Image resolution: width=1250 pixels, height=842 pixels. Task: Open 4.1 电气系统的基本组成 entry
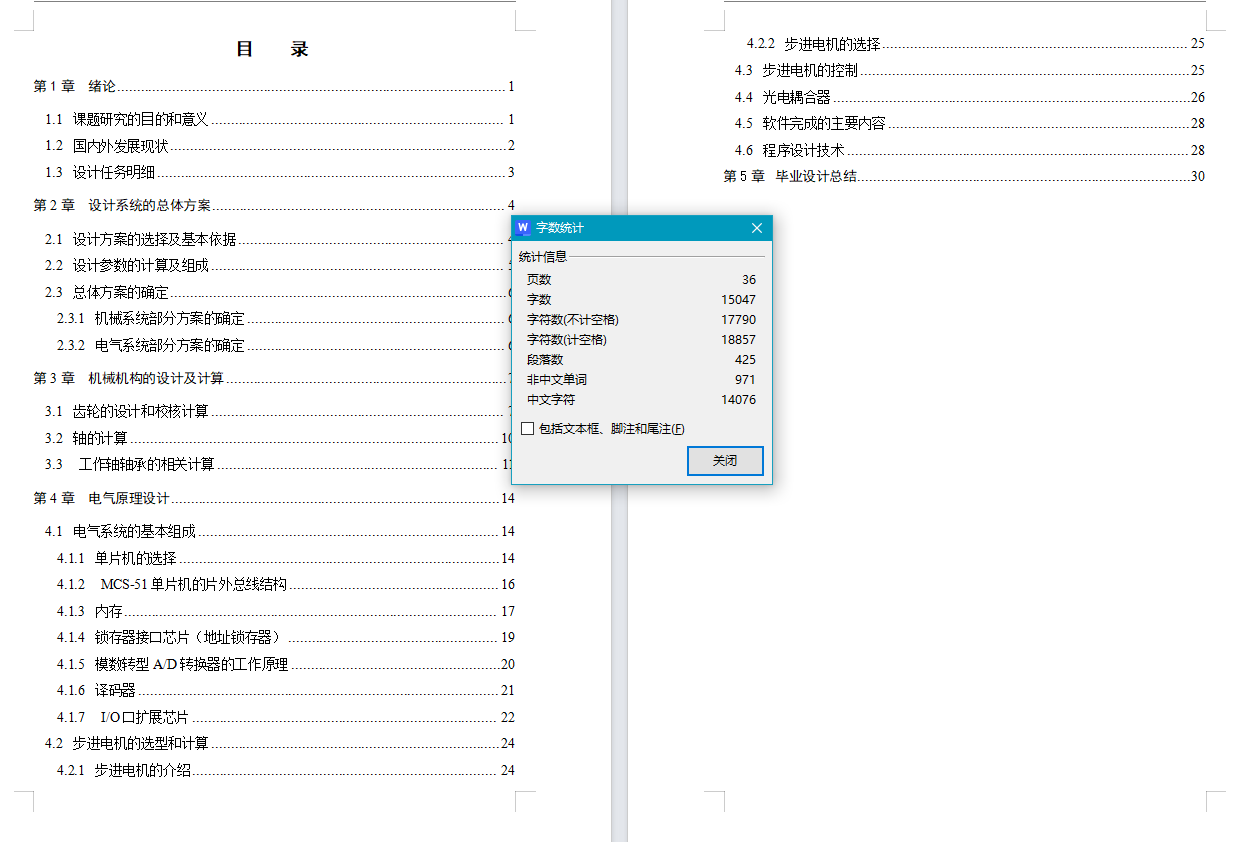point(280,531)
